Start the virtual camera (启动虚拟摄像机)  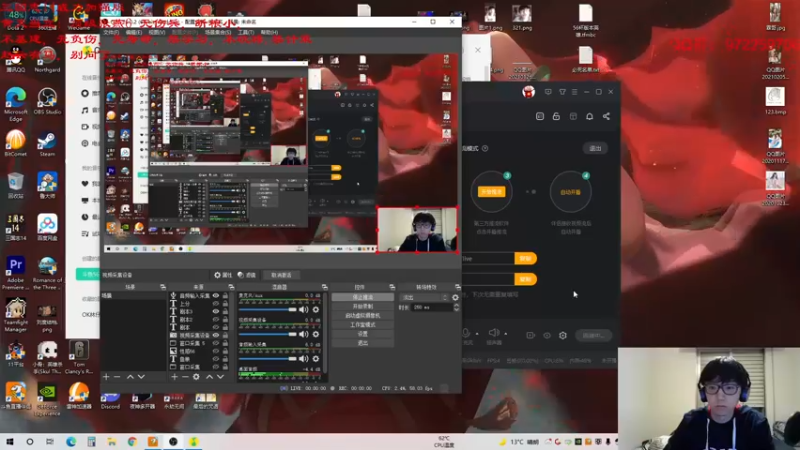(363, 315)
